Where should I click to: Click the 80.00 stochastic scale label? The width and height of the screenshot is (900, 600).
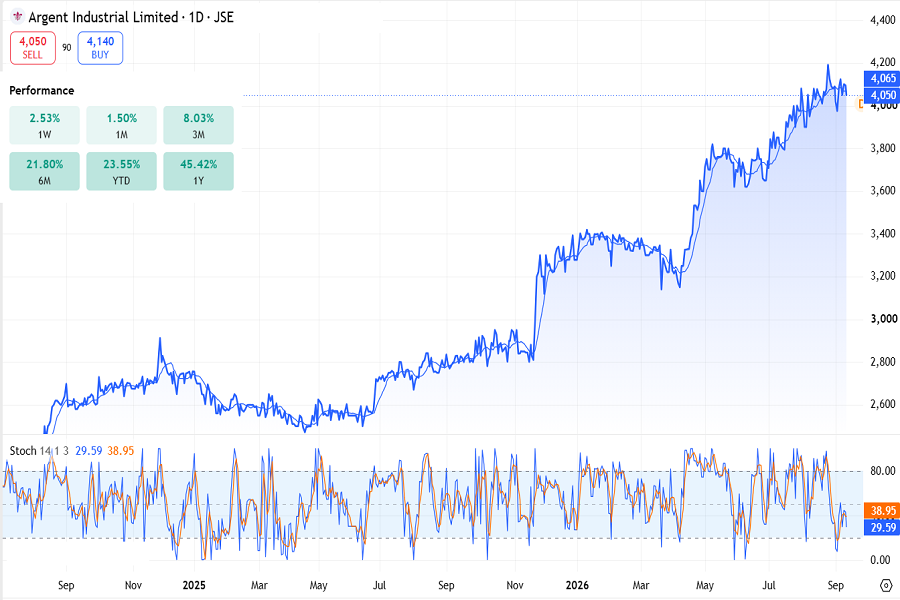point(883,471)
